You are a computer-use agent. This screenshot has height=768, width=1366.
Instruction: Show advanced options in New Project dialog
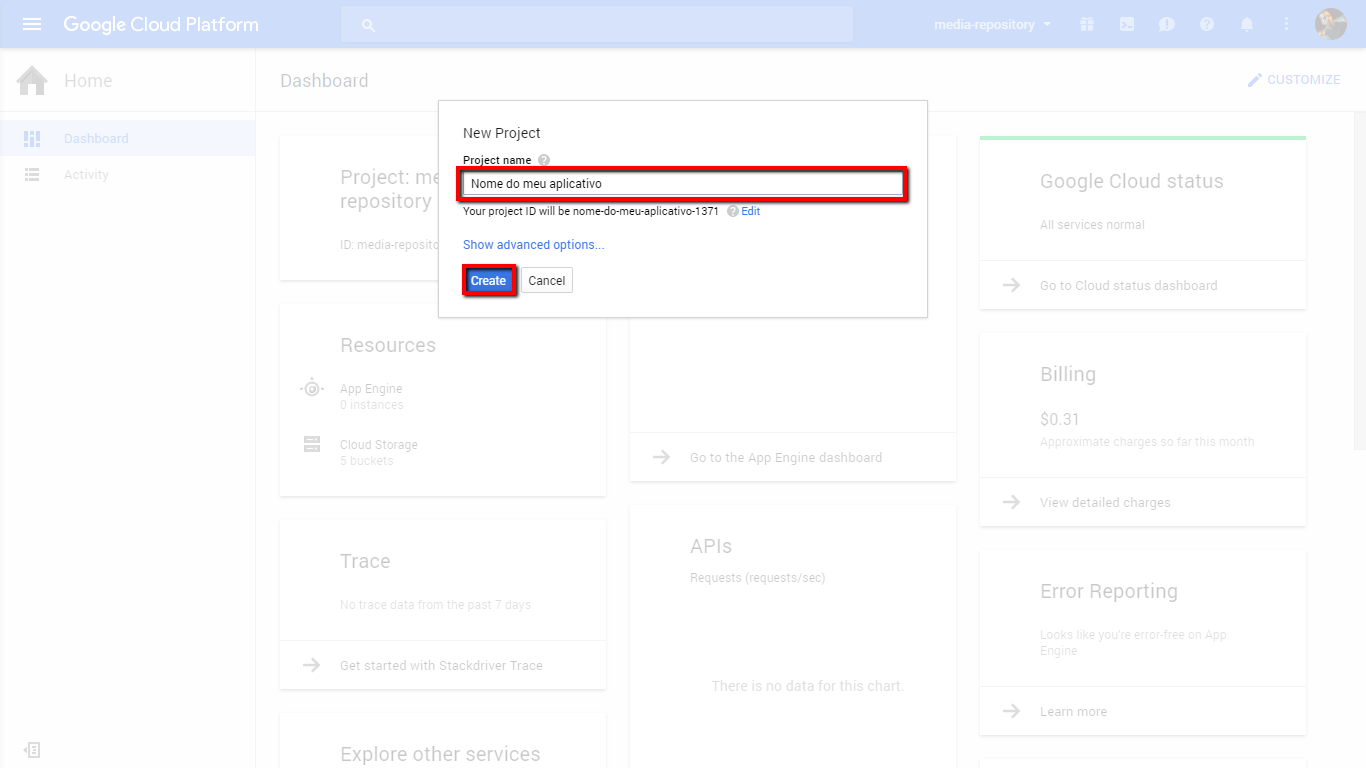click(533, 245)
